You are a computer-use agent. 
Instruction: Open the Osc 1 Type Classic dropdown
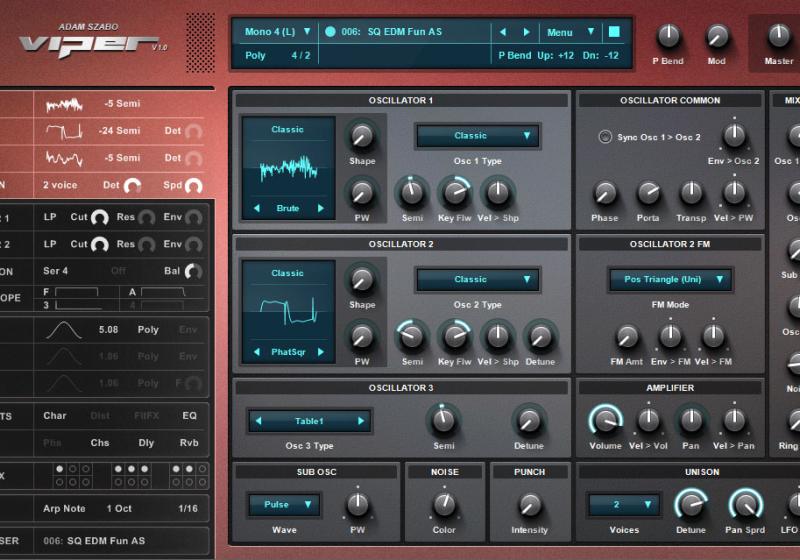coord(478,136)
